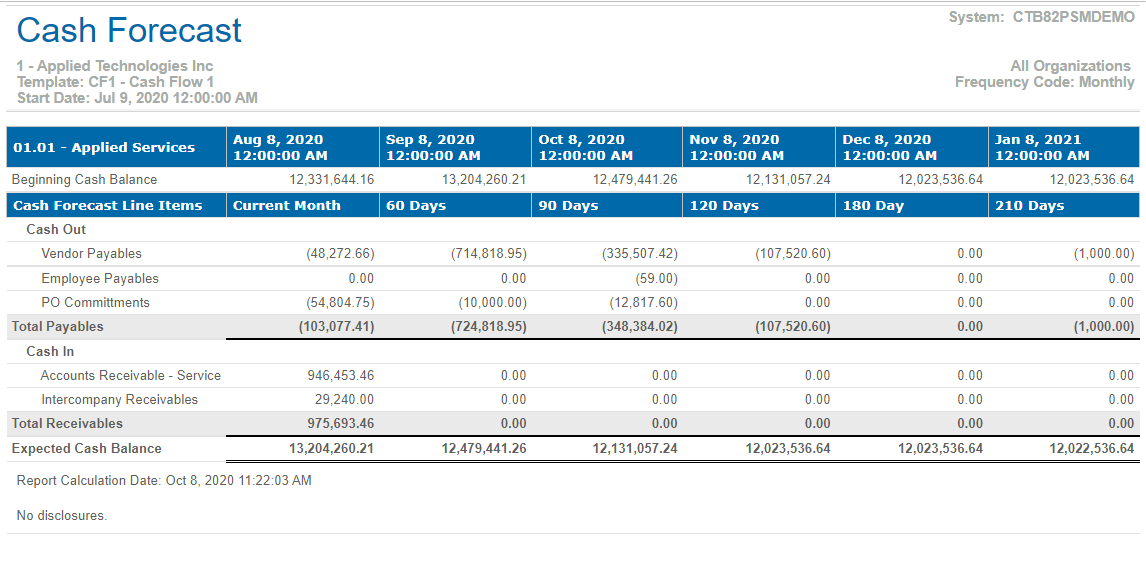Select the 01.01 - Applied Services header
1146x572 pixels.
[x=104, y=147]
